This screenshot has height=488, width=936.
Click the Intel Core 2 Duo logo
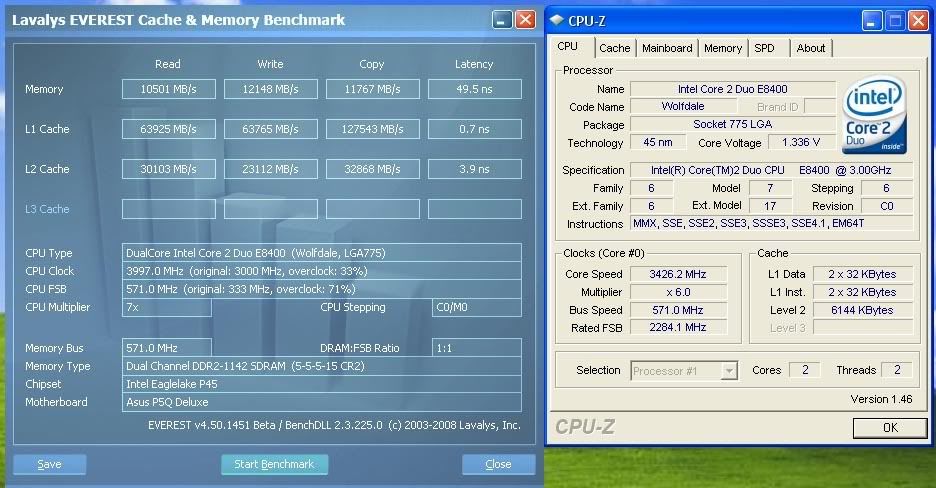[x=875, y=115]
